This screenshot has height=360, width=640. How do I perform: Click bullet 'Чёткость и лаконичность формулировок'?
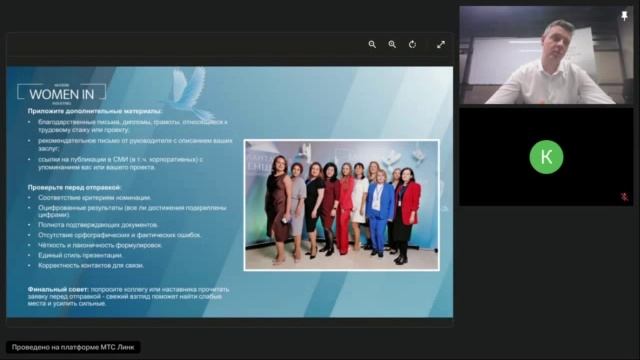click(100, 245)
